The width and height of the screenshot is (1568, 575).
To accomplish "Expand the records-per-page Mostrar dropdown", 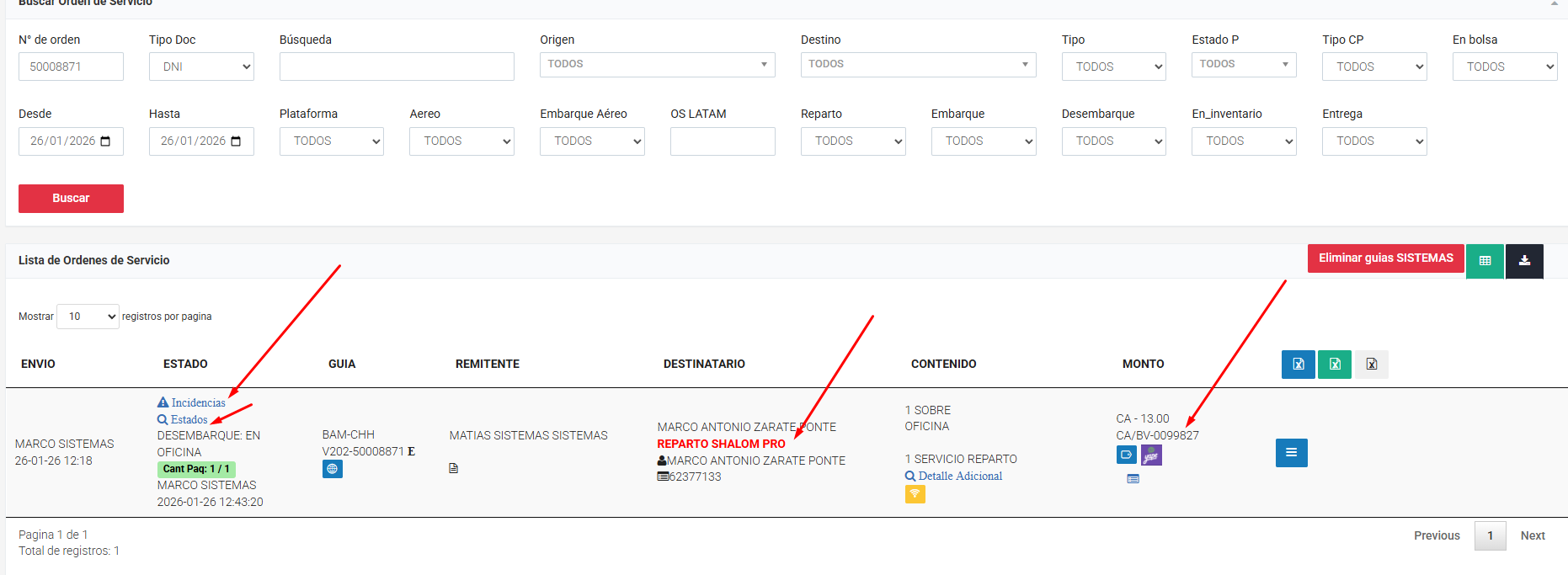I will (x=88, y=317).
